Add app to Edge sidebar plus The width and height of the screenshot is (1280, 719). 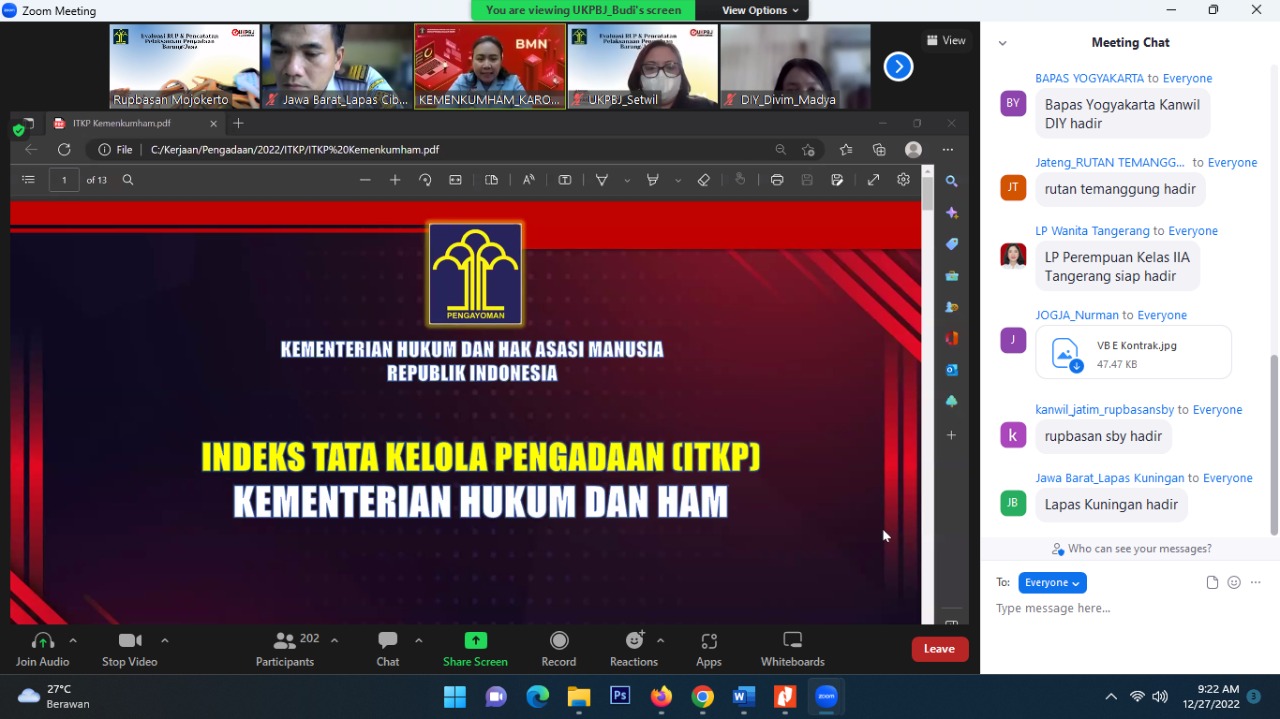tap(951, 435)
